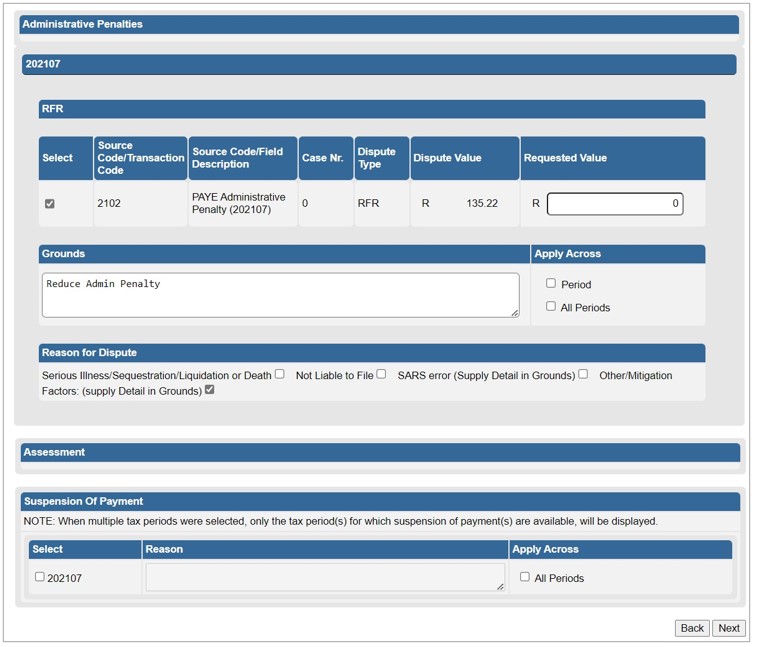Uncheck the Select checkbox for code 2102
The height and width of the screenshot is (647, 762).
tap(50, 204)
